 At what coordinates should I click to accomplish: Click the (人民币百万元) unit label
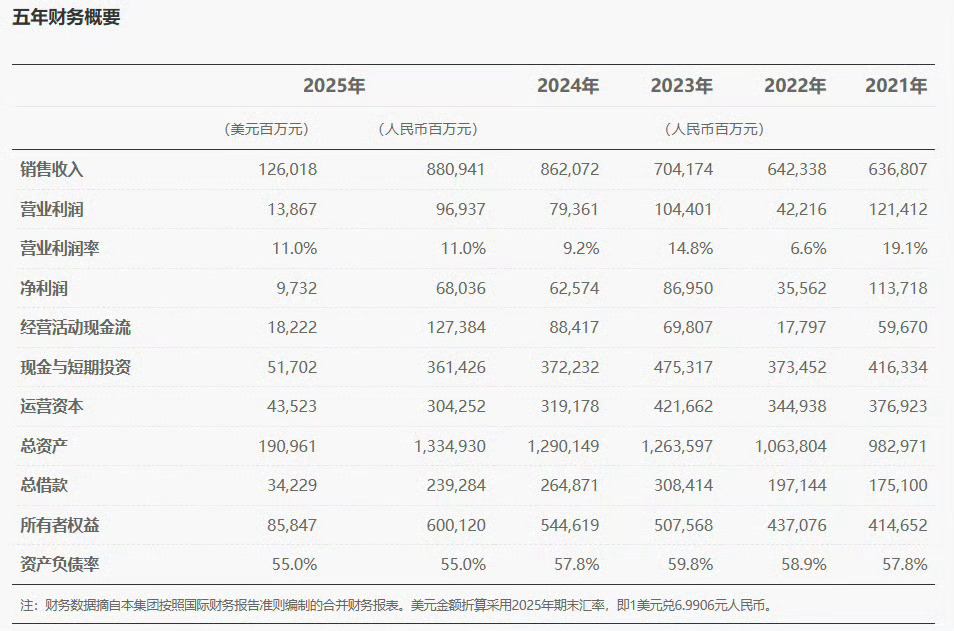[x=428, y=127]
